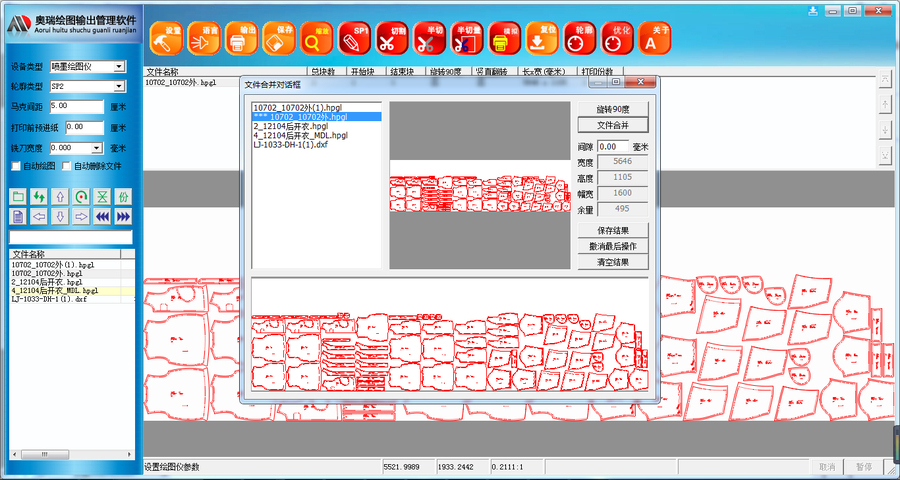Select the 缩放 magnifier zoom icon
Screen dimensions: 900x480
tap(316, 38)
